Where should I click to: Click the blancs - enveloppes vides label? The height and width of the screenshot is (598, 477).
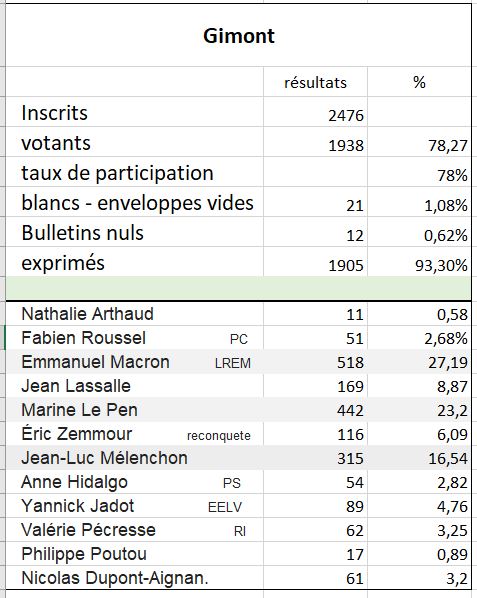point(137,203)
